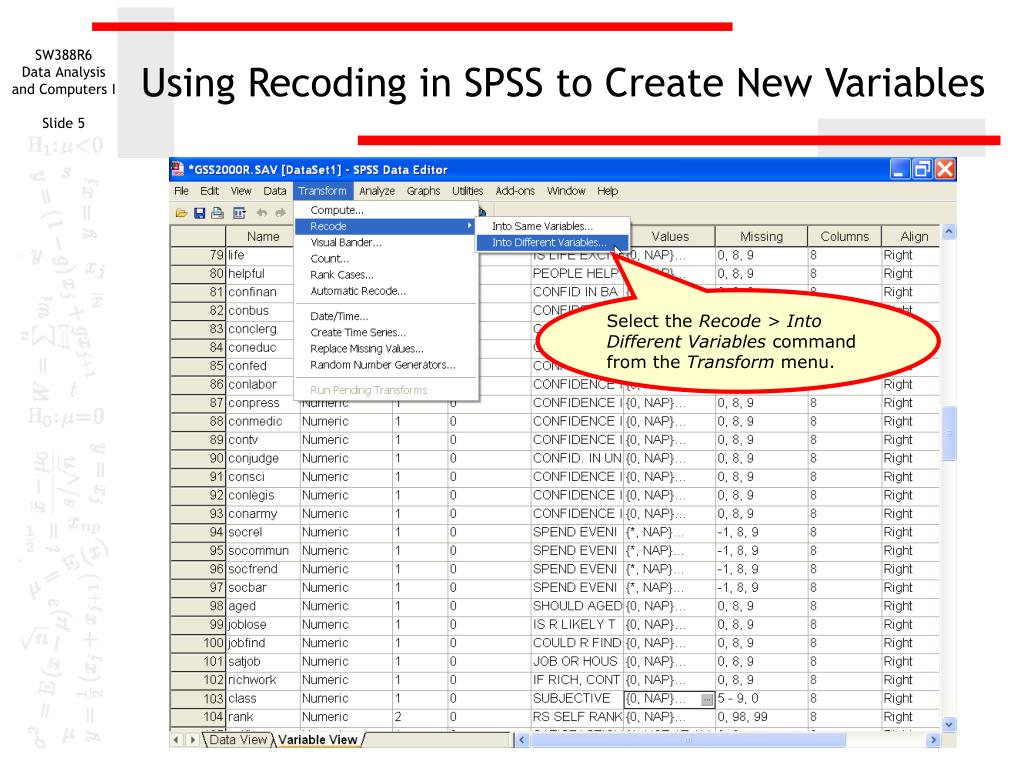
Task: Click 'RS SELF RANK' label cell
Action: tap(577, 717)
